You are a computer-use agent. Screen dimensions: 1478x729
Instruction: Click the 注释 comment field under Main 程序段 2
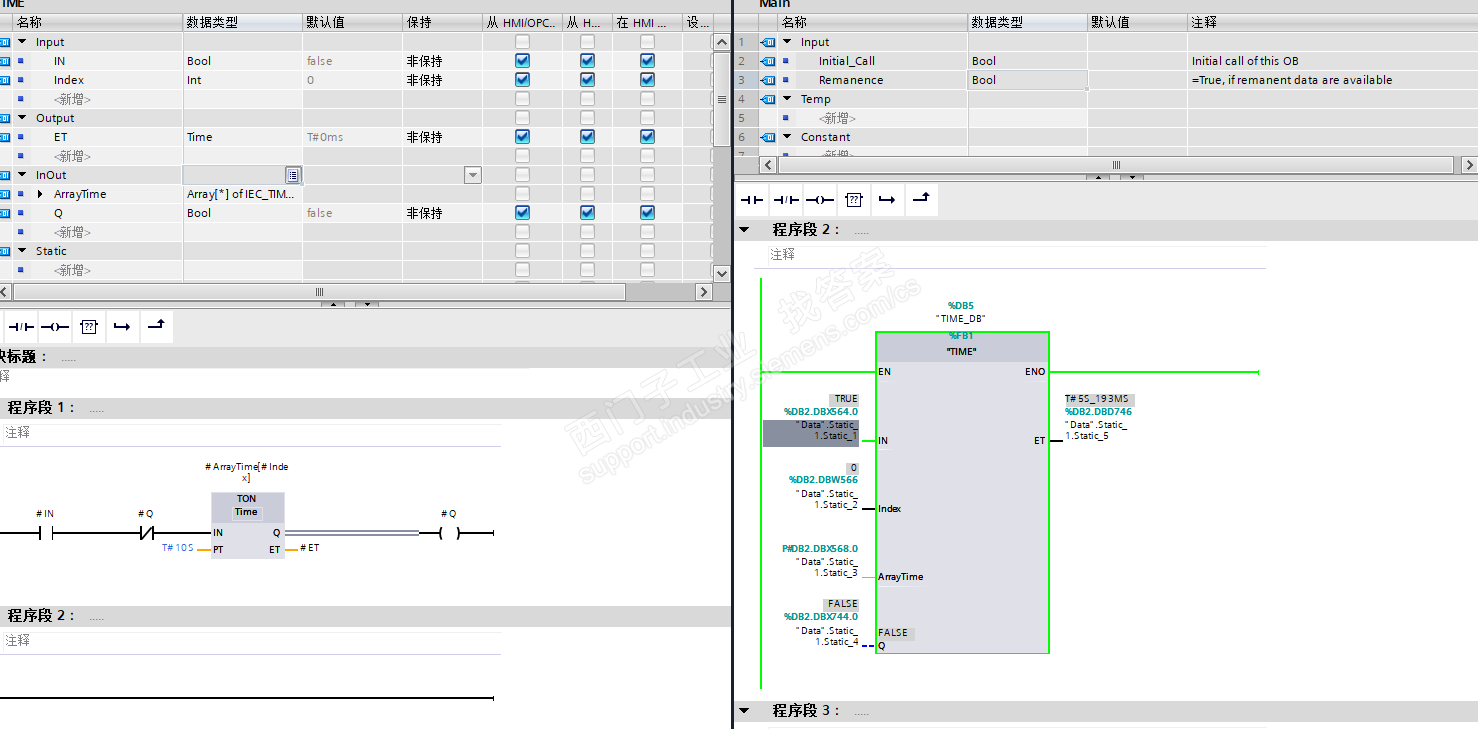pos(1016,255)
